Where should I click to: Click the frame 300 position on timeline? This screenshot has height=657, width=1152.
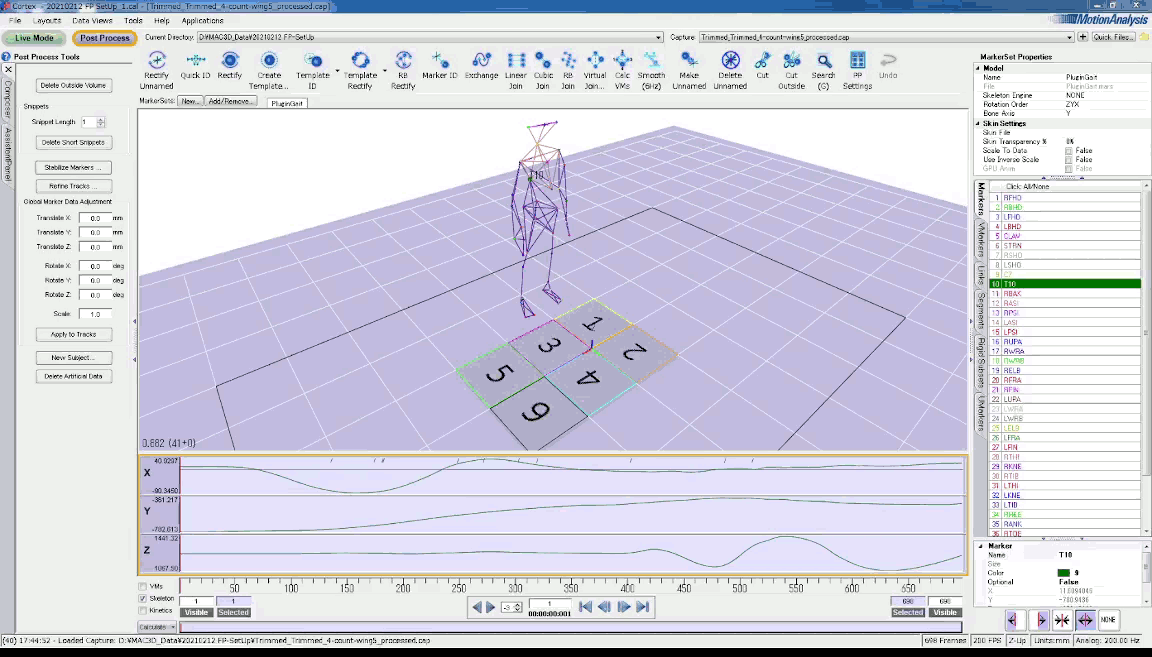click(x=515, y=587)
